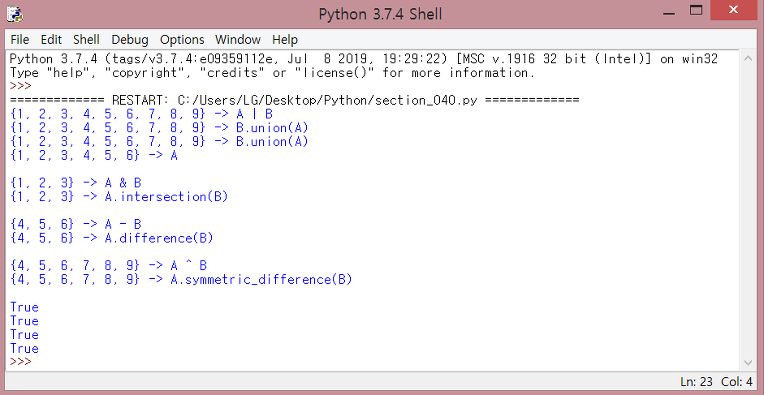Screen dimensions: 764x395
Task: Click the 'A.difference(B)' output line
Action: (112, 238)
